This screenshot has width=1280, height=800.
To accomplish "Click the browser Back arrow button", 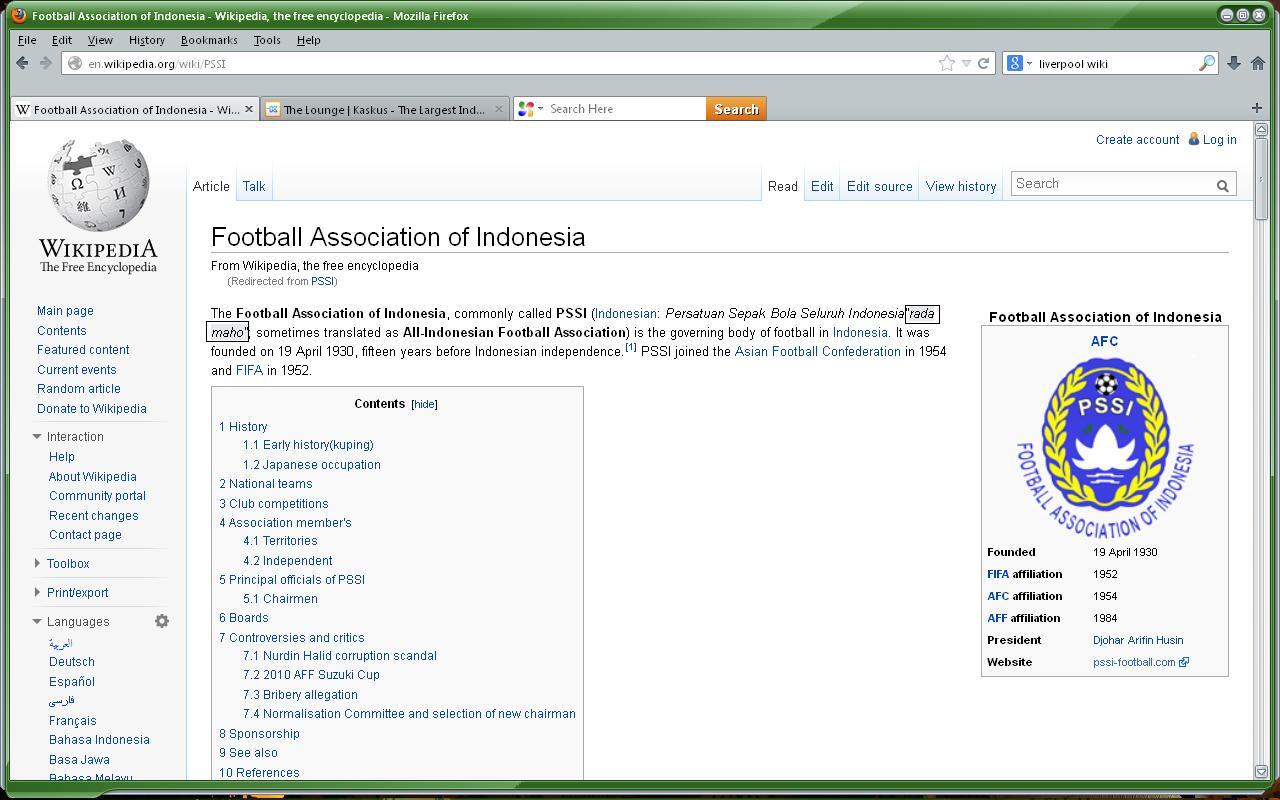I will 23,63.
